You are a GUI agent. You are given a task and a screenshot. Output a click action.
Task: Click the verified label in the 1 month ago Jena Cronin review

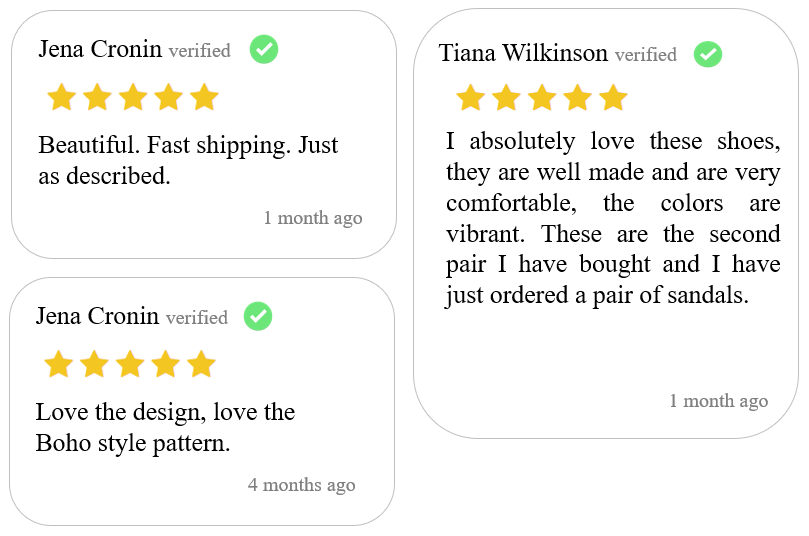200,51
